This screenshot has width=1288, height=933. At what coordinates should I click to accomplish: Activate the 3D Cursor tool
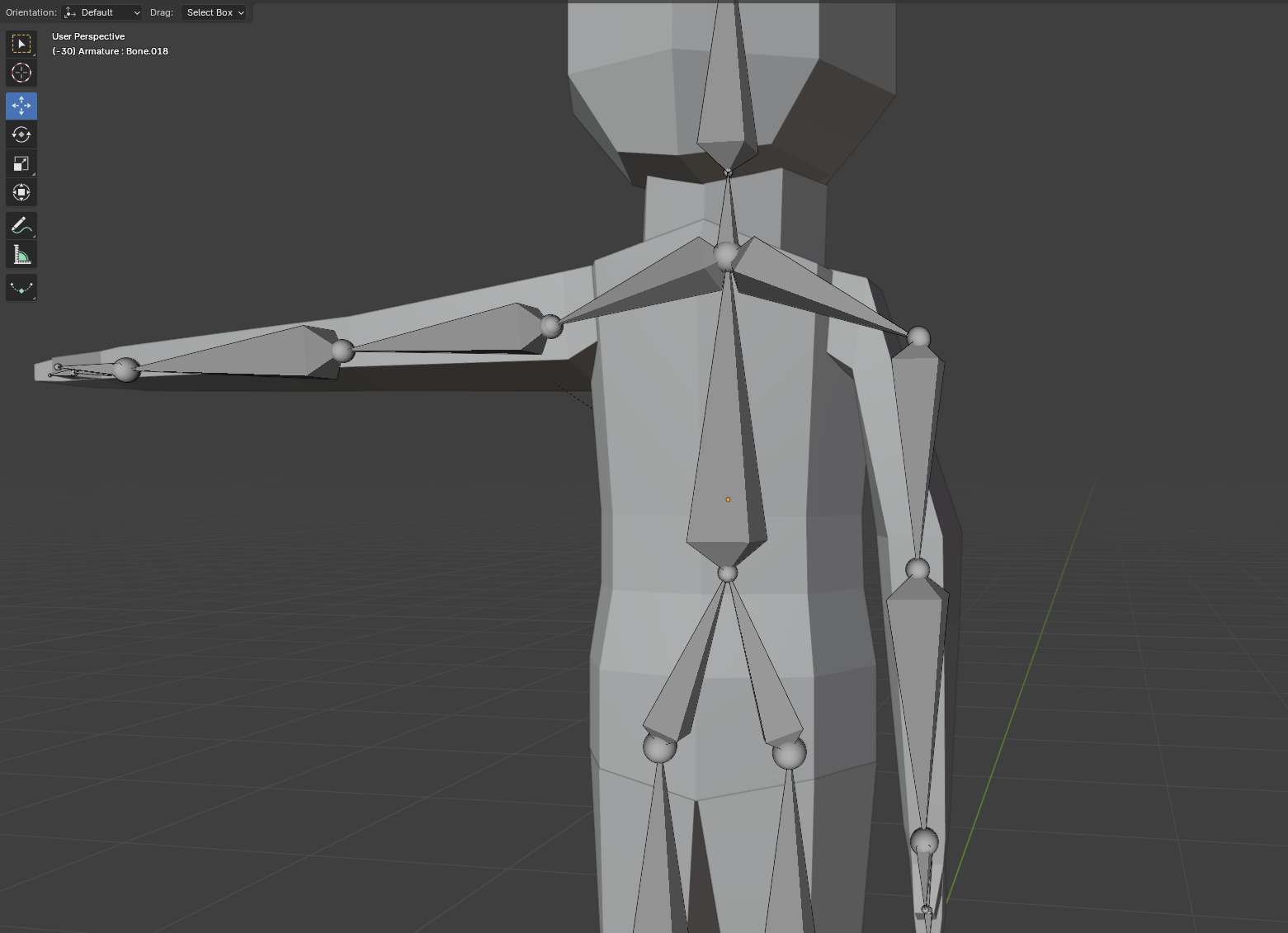coord(21,73)
